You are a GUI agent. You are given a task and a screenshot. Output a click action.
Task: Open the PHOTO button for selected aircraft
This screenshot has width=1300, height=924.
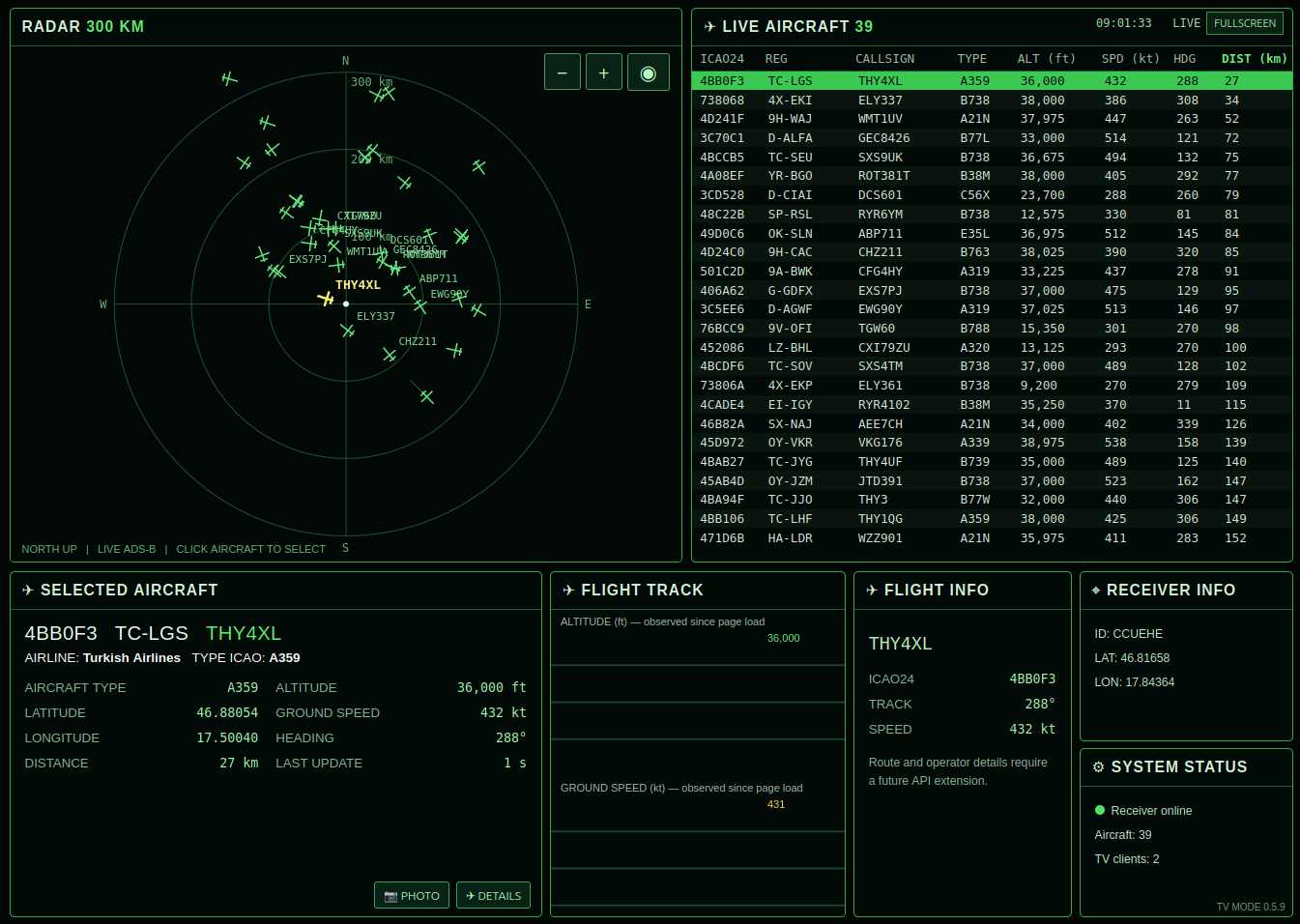click(x=412, y=895)
